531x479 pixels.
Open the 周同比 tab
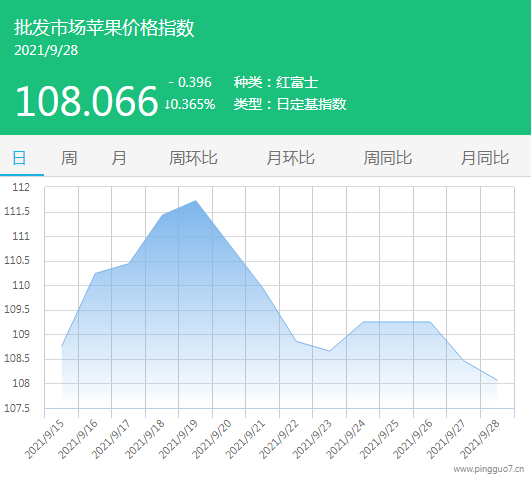coord(388,158)
